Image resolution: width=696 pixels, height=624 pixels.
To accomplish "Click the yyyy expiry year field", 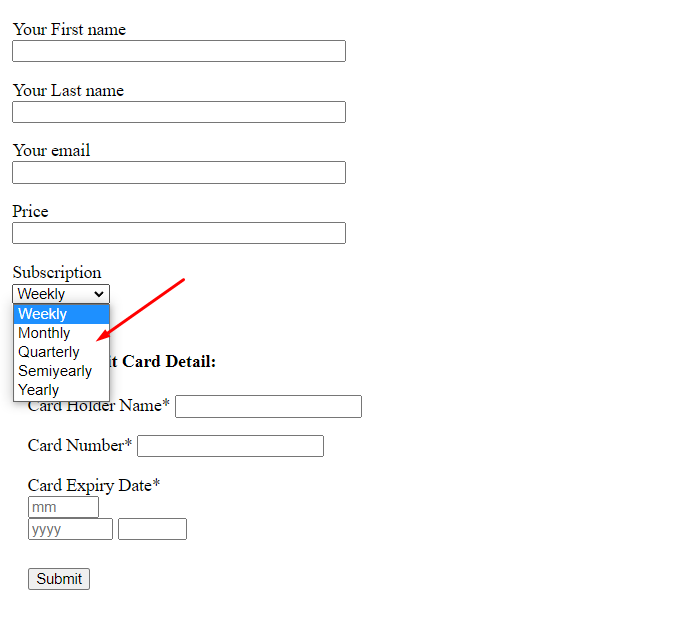I will pos(70,529).
